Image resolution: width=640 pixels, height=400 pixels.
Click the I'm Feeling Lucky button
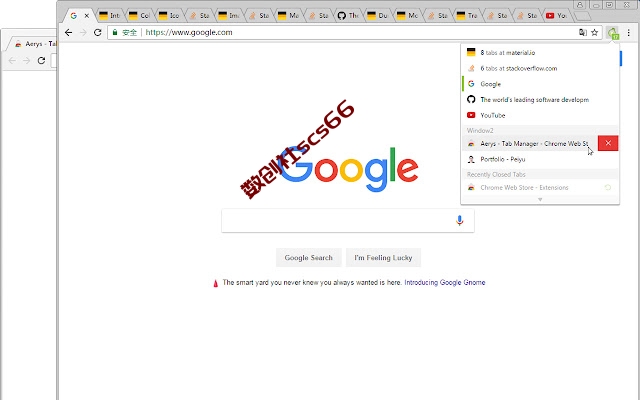(383, 258)
